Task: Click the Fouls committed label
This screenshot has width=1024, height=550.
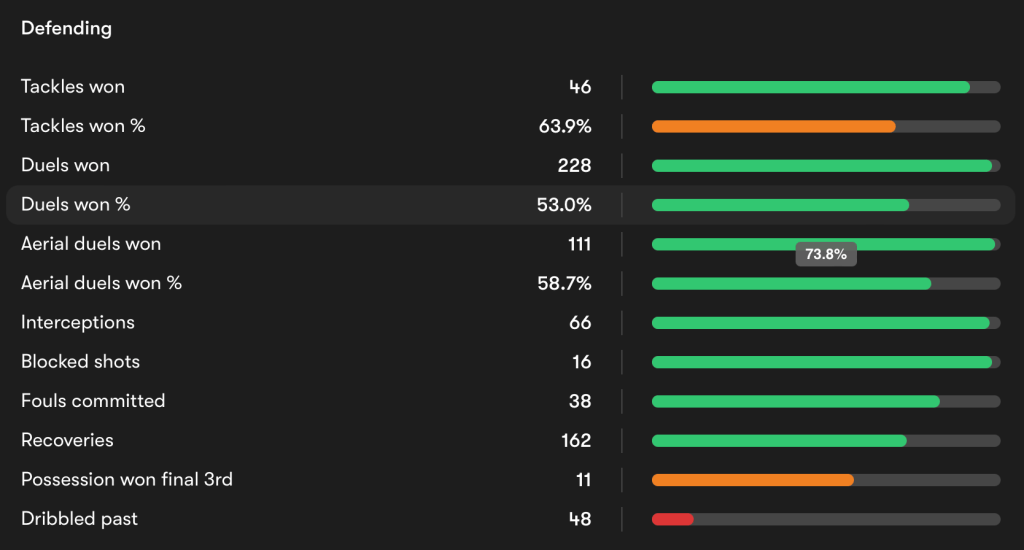Action: click(93, 401)
